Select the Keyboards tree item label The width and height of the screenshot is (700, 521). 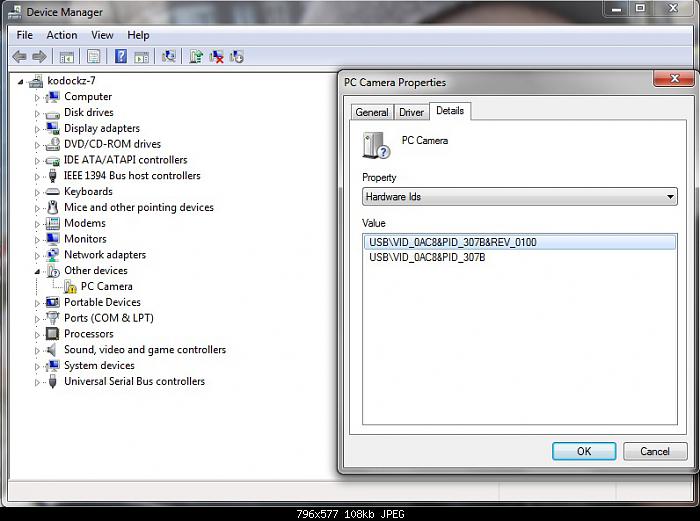pyautogui.click(x=88, y=192)
